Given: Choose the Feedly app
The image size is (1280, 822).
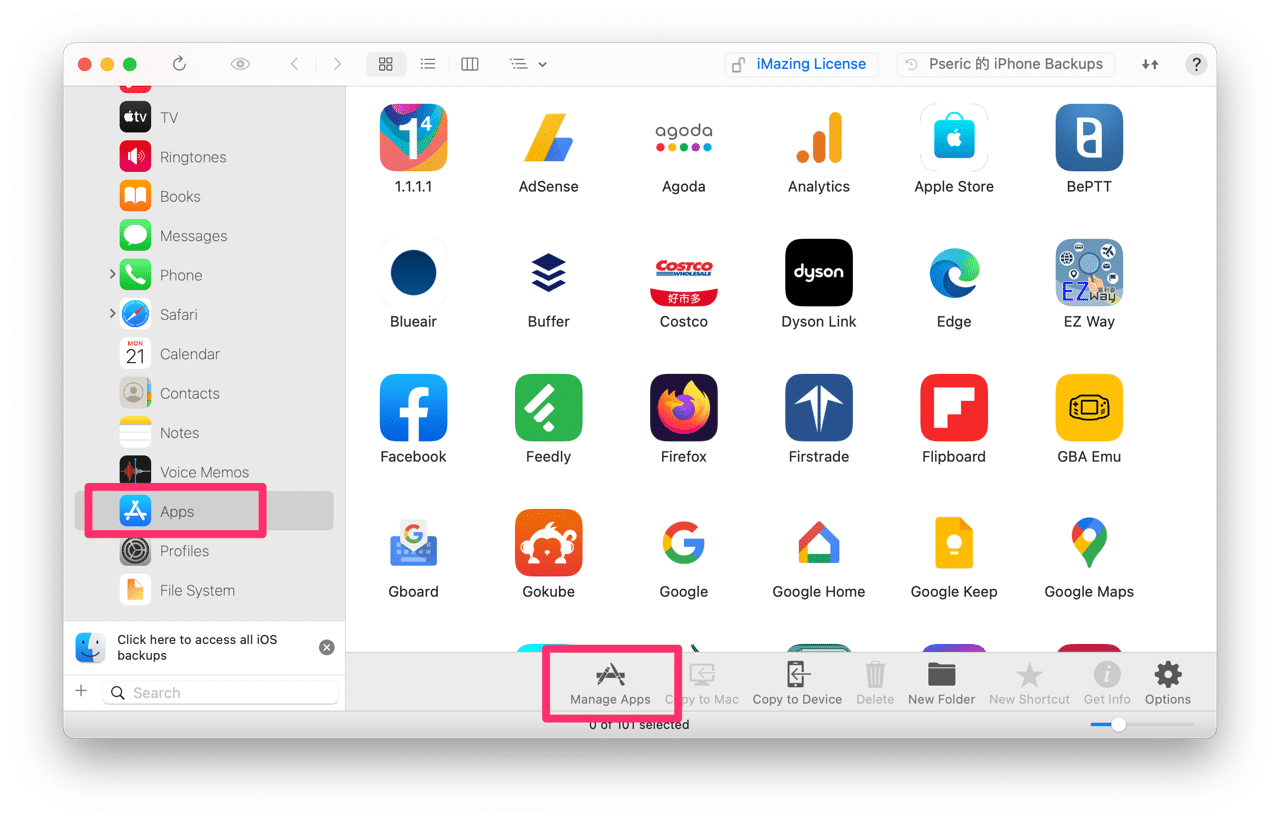Looking at the screenshot, I should (548, 408).
